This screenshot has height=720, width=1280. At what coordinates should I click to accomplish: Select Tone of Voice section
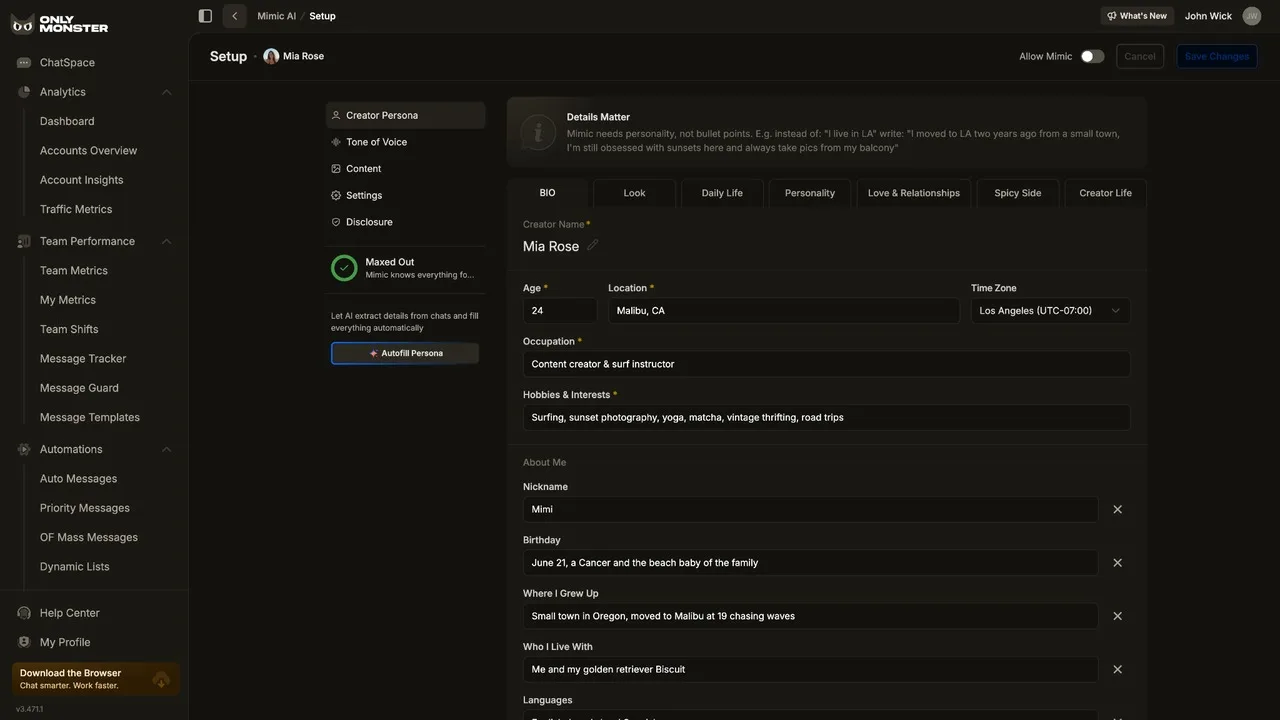[x=405, y=142]
